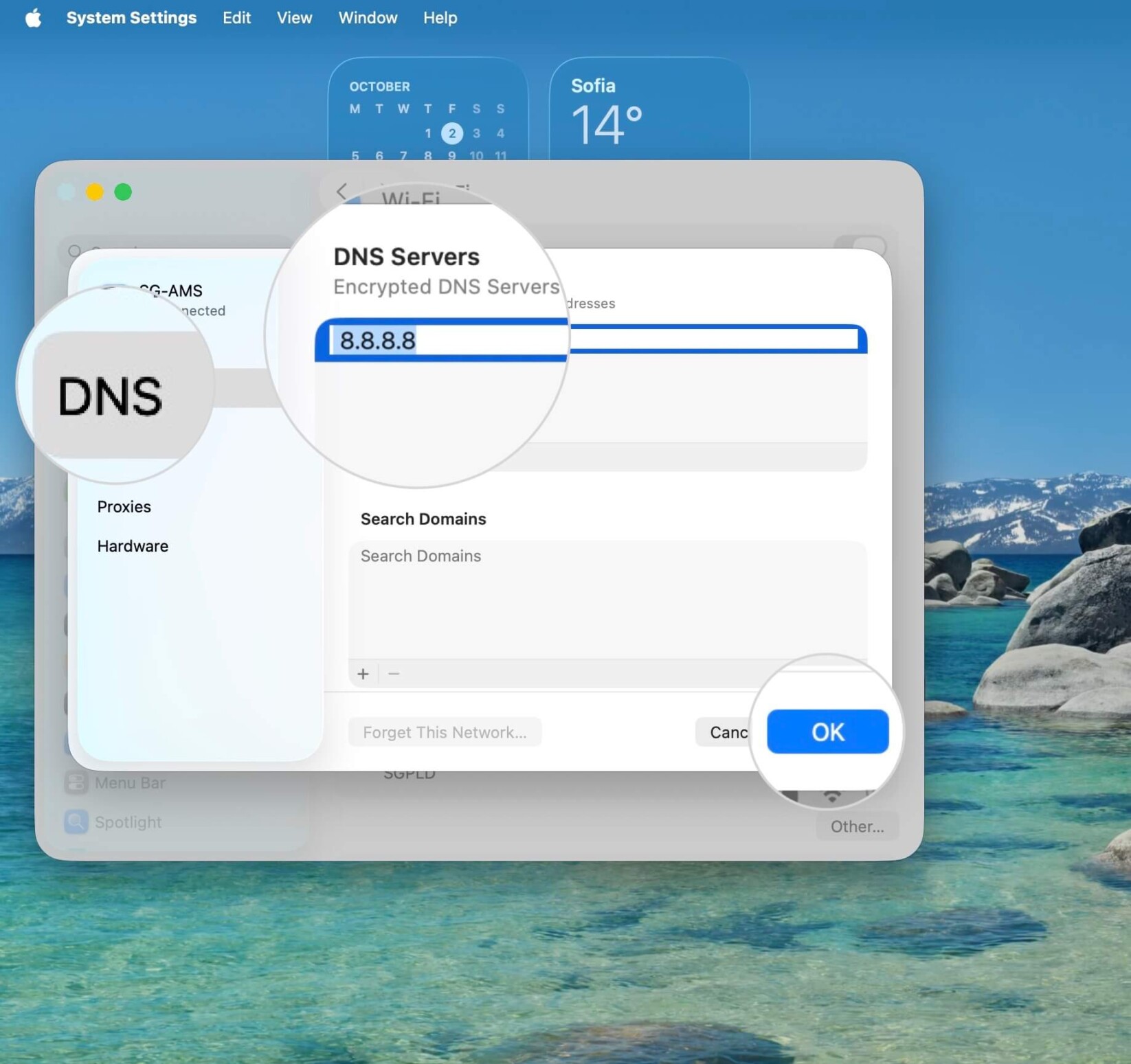The width and height of the screenshot is (1131, 1064).
Task: Click the Spotlight settings icon
Action: 76,822
